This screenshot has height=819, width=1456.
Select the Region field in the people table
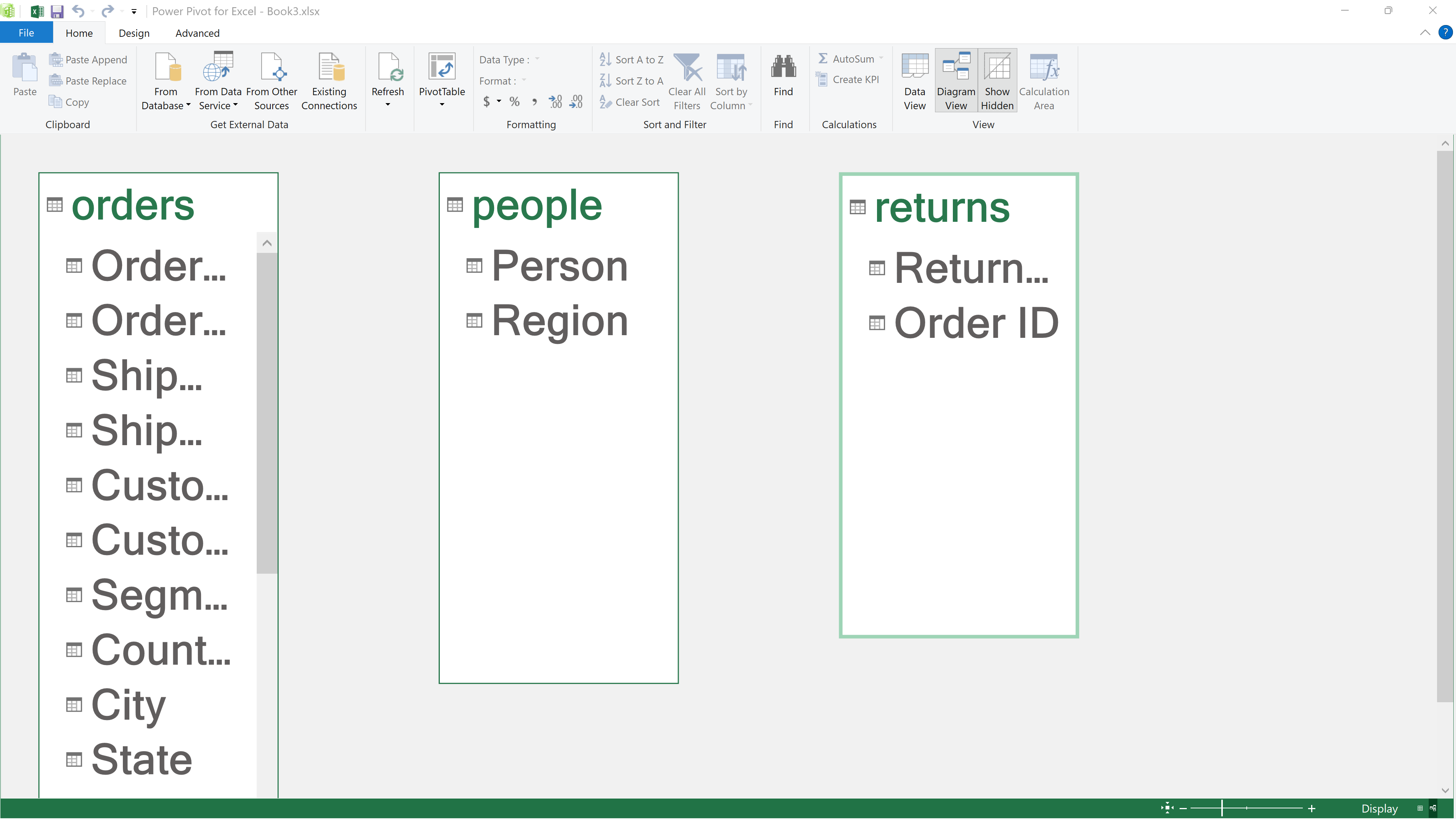pyautogui.click(x=560, y=321)
